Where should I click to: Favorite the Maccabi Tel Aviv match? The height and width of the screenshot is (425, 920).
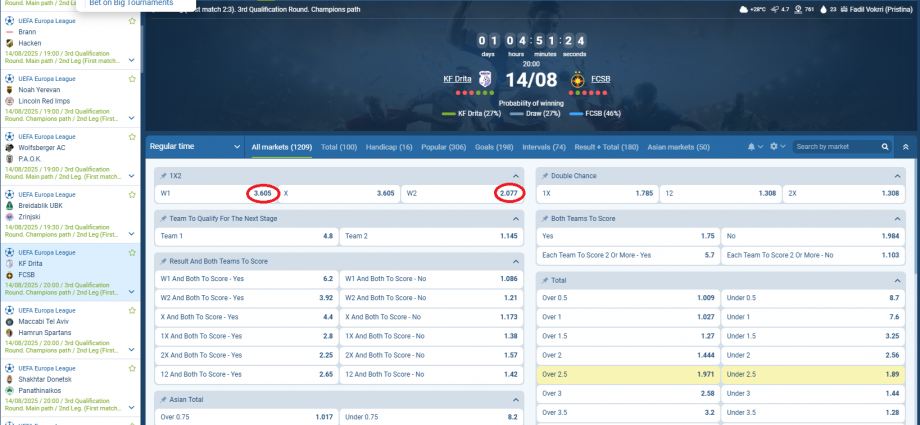(x=132, y=311)
